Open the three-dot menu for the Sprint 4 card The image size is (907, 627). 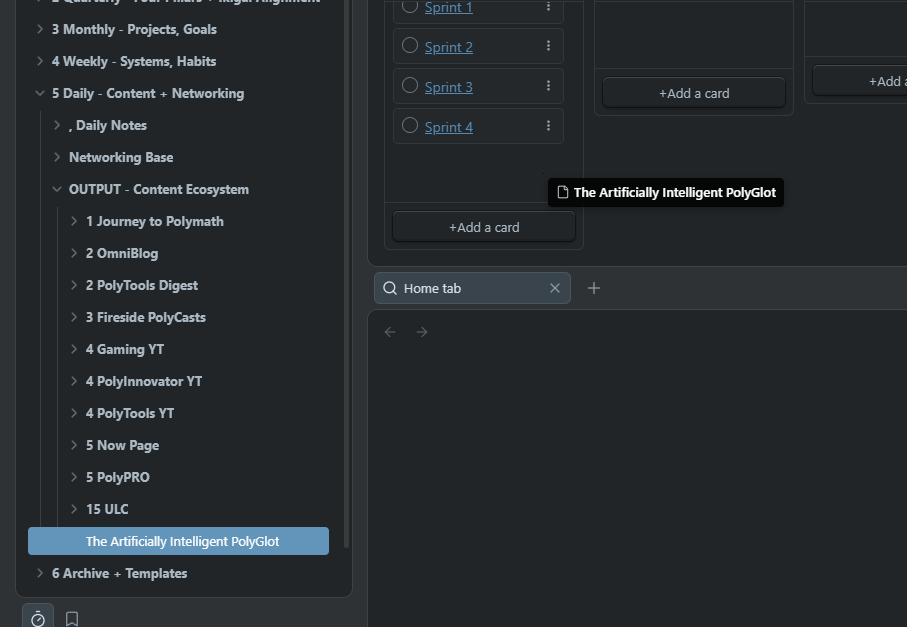pos(548,126)
